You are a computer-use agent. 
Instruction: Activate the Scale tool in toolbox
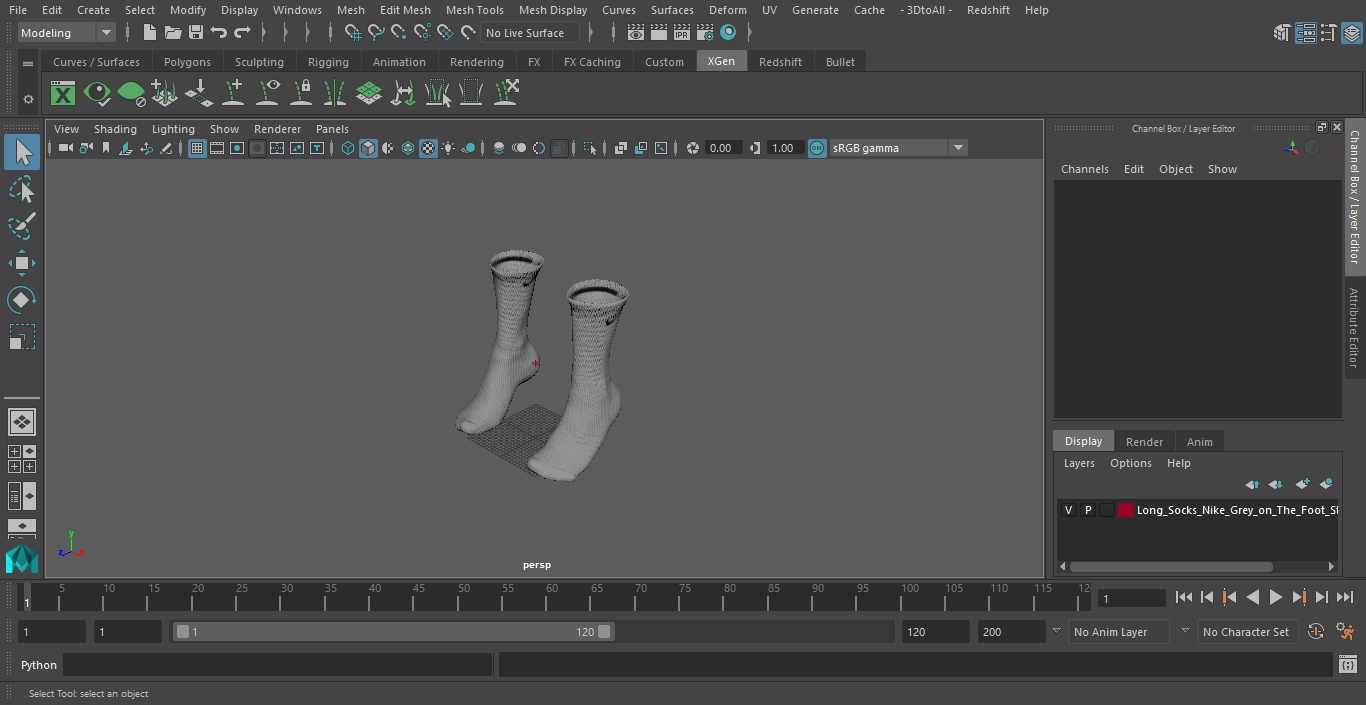(x=22, y=337)
